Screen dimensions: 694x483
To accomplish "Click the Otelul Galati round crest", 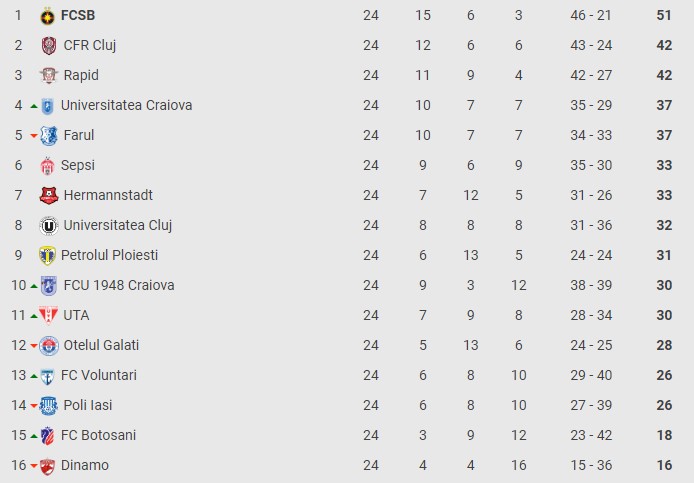I will click(x=49, y=346).
